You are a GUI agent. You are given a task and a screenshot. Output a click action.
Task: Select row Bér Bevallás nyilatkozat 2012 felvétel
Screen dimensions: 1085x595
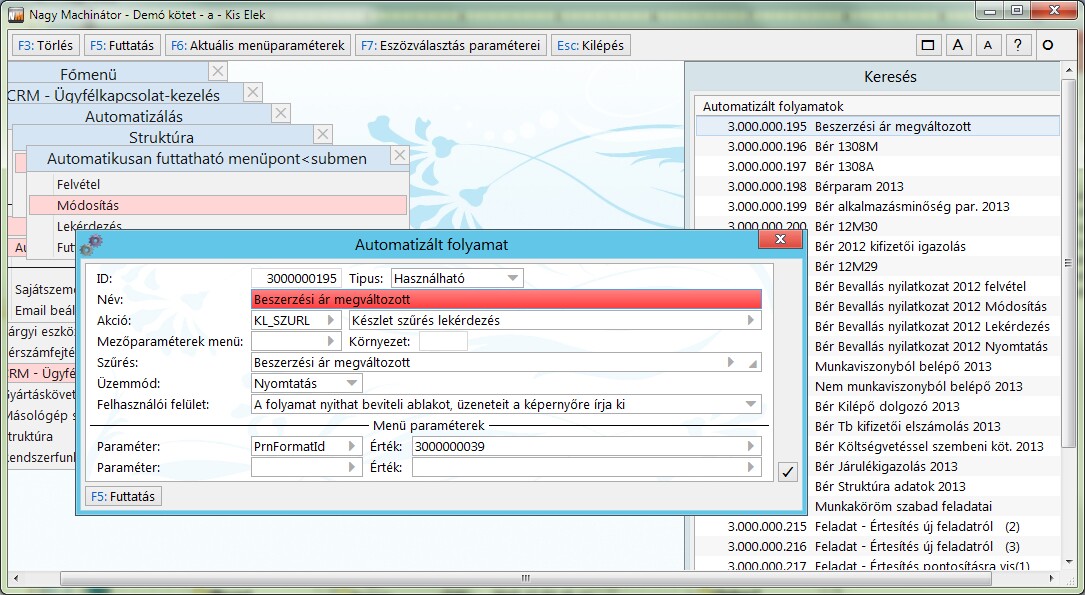933,286
